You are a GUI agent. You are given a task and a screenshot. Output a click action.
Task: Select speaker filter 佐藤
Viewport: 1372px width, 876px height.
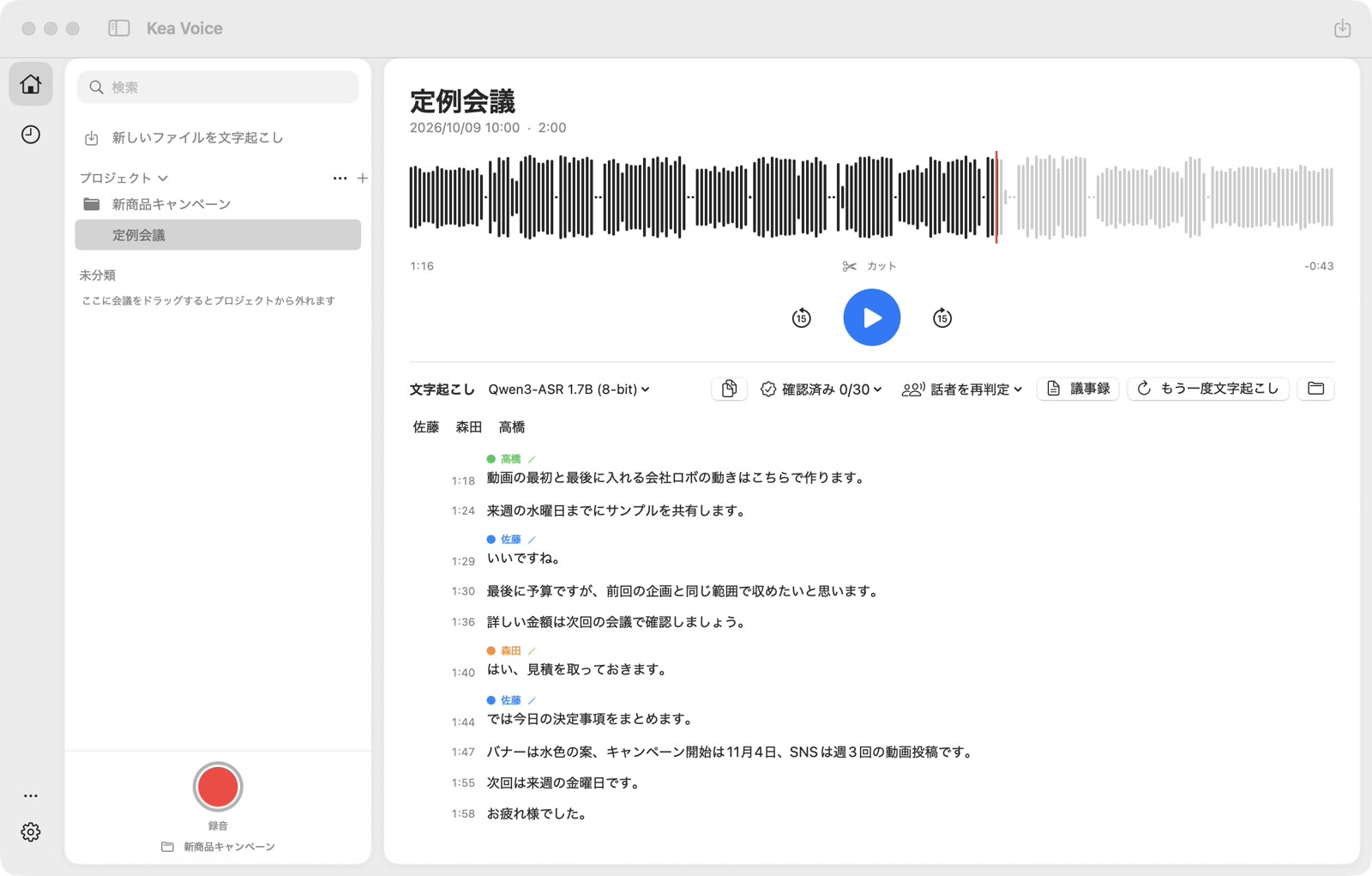(x=426, y=427)
